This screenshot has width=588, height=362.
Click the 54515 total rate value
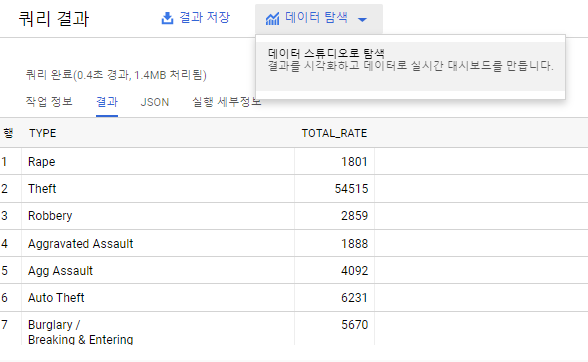click(351, 189)
